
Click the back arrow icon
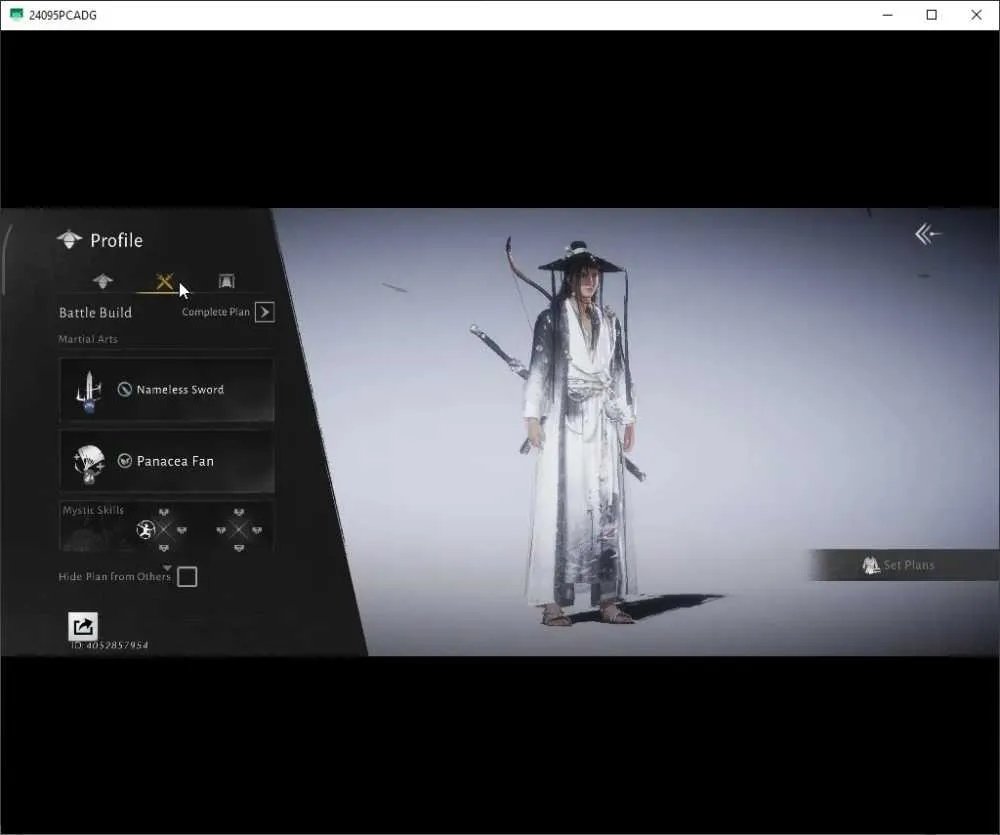(x=928, y=234)
